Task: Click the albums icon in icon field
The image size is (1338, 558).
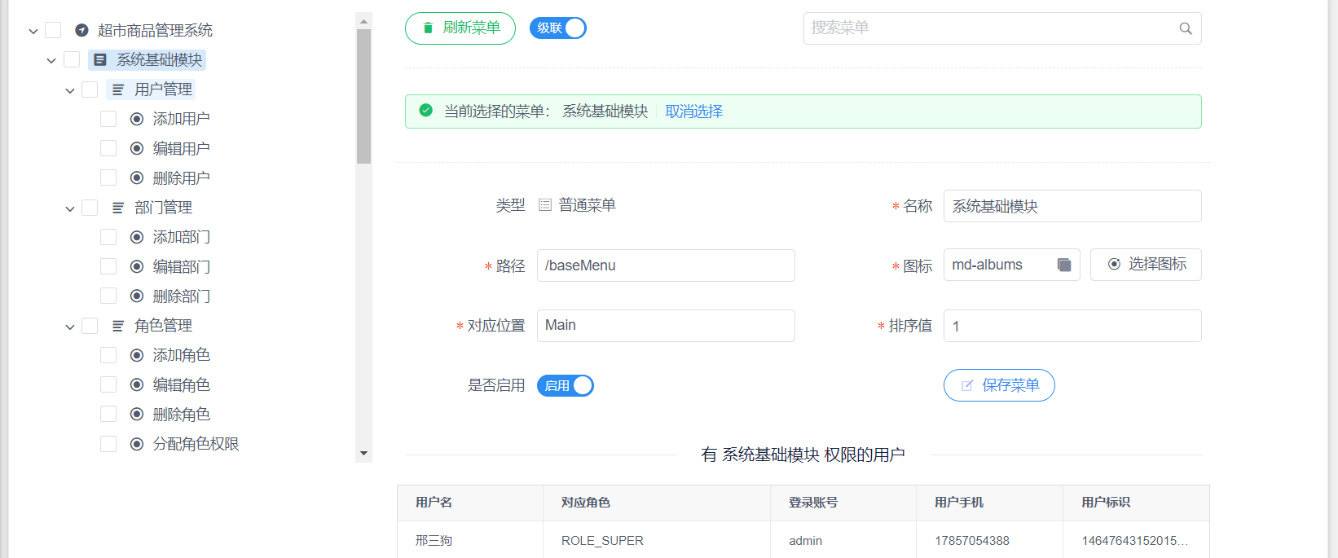Action: click(1064, 265)
